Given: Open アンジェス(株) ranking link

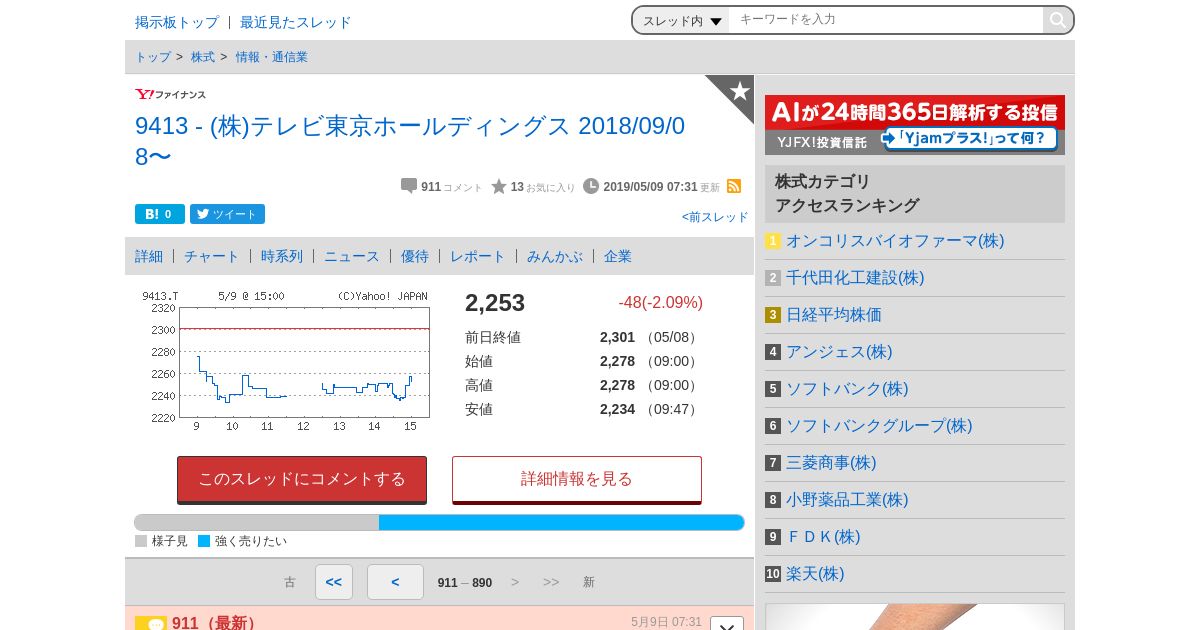Looking at the screenshot, I should [839, 352].
